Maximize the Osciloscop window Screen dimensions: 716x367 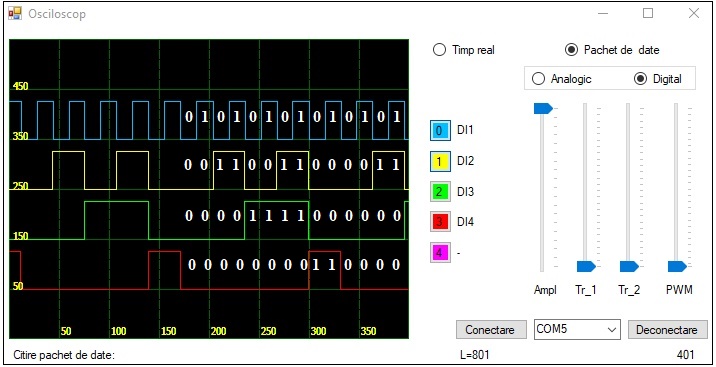tap(648, 14)
